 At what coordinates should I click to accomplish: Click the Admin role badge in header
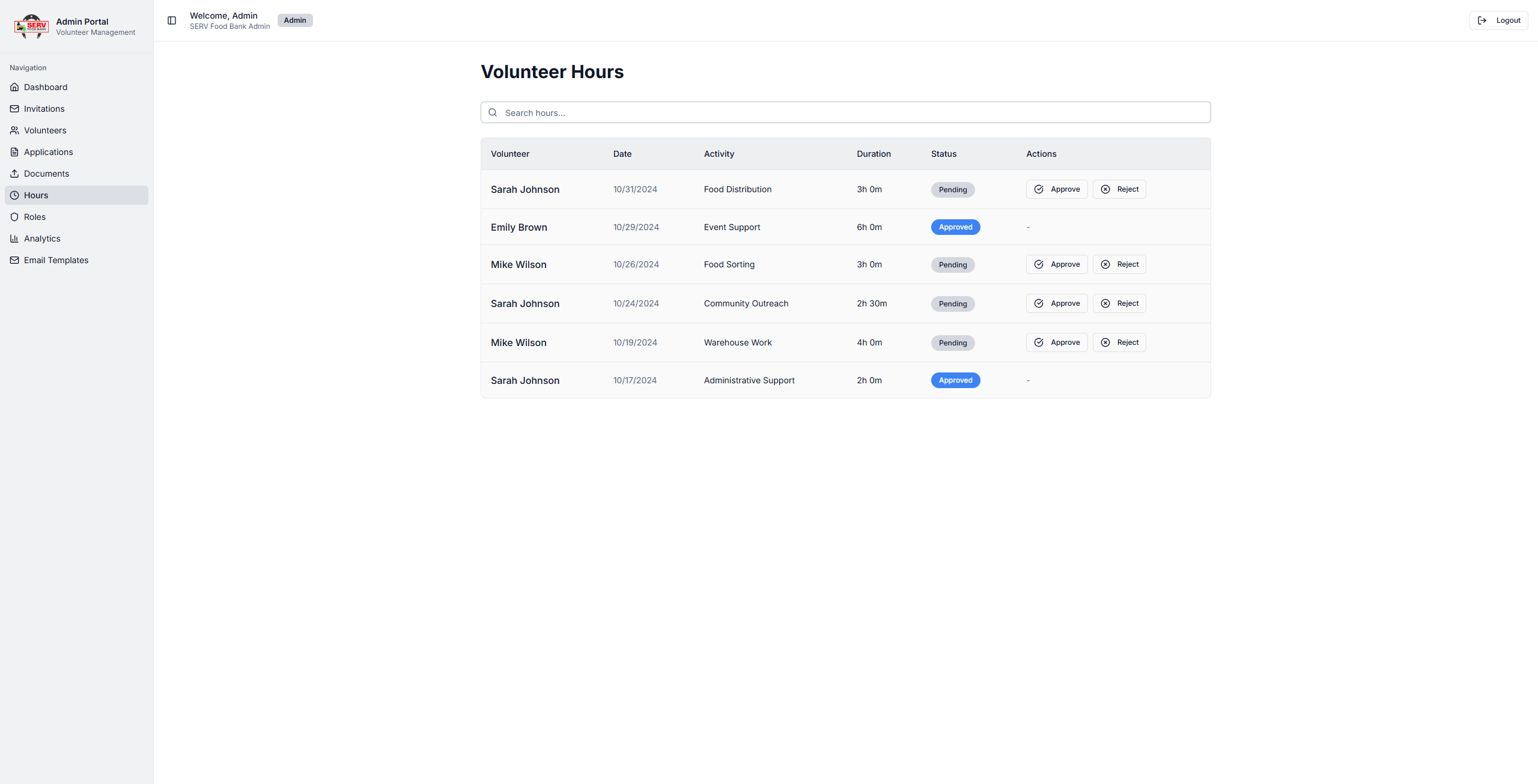tap(295, 20)
